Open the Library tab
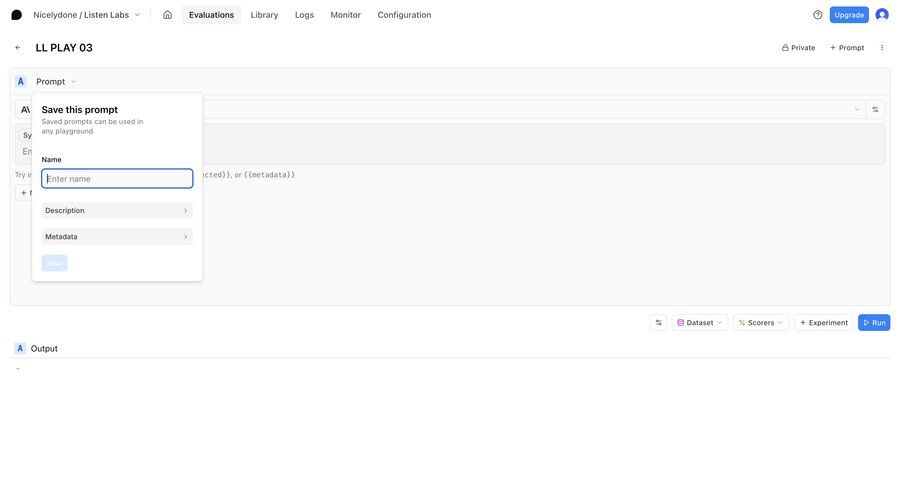900x484 pixels. pyautogui.click(x=264, y=15)
